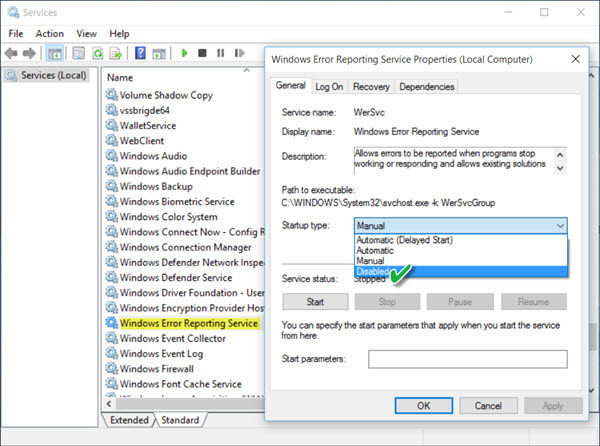
Task: Click the Pause Service toolbar icon
Action: 220,53
